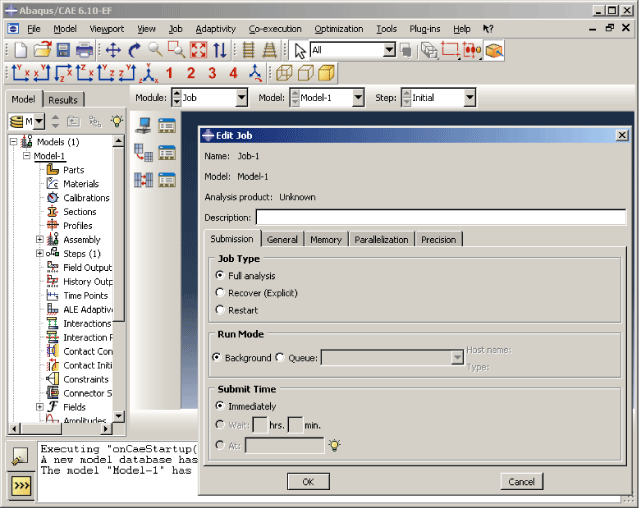639x508 pixels.
Task: Open Create Adaptivity Process icon
Action: pyautogui.click(x=143, y=153)
